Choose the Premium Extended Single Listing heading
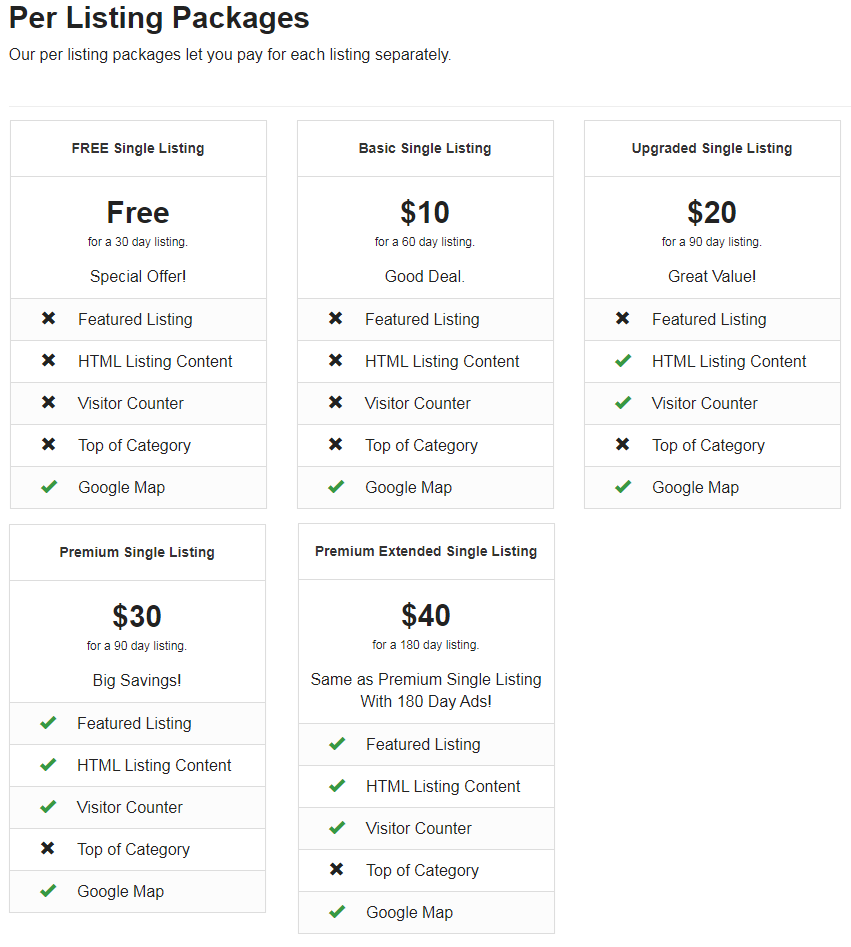Viewport: 851px width, 947px height. click(x=426, y=551)
